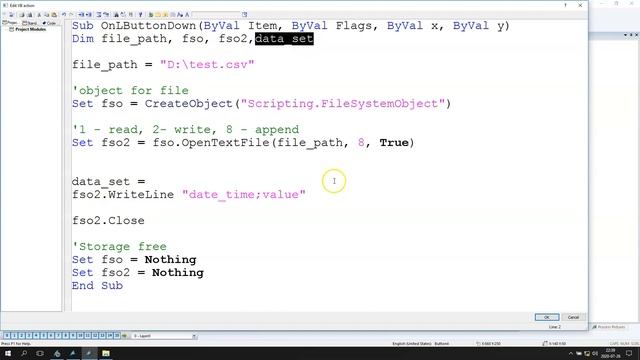Screen dimensions: 640x360
Task: Click the 'End Sub' line
Action: pyautogui.click(x=98, y=286)
